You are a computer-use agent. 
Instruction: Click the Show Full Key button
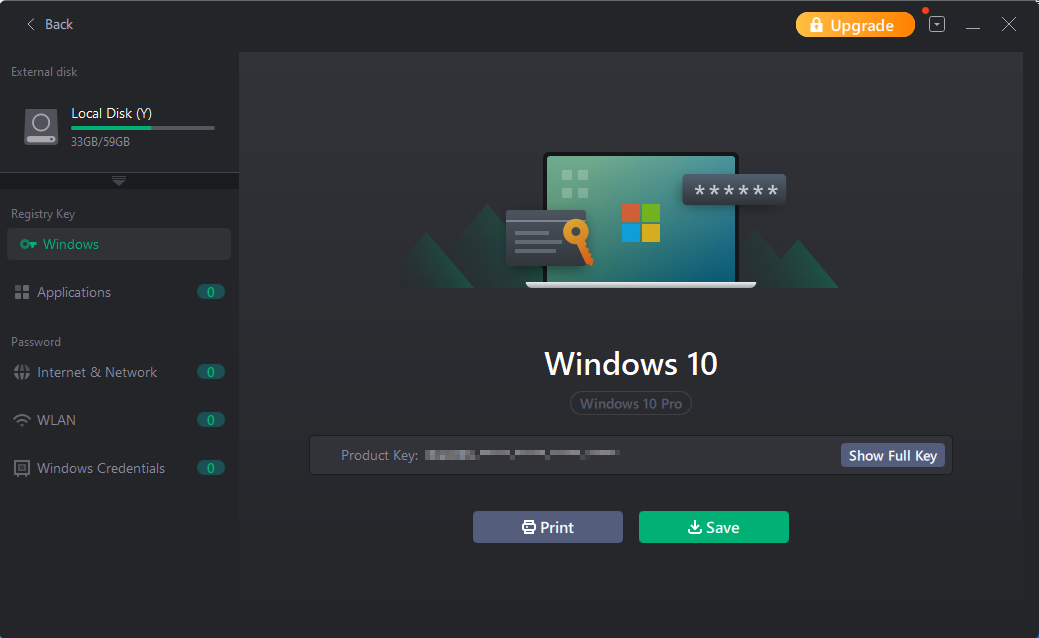pyautogui.click(x=893, y=456)
